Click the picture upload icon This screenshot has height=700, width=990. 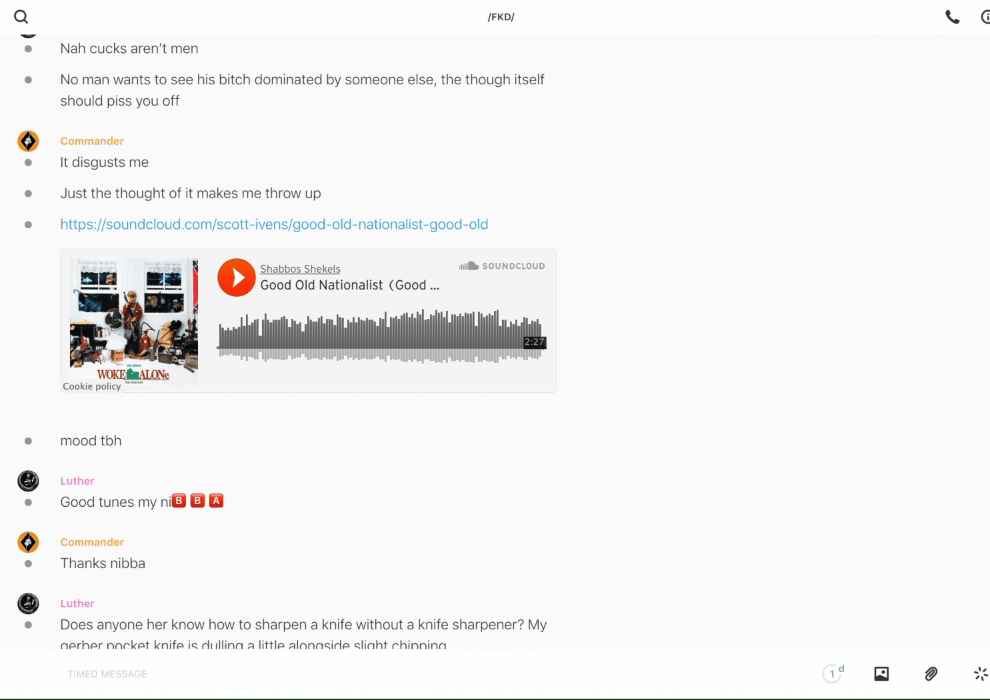(881, 674)
